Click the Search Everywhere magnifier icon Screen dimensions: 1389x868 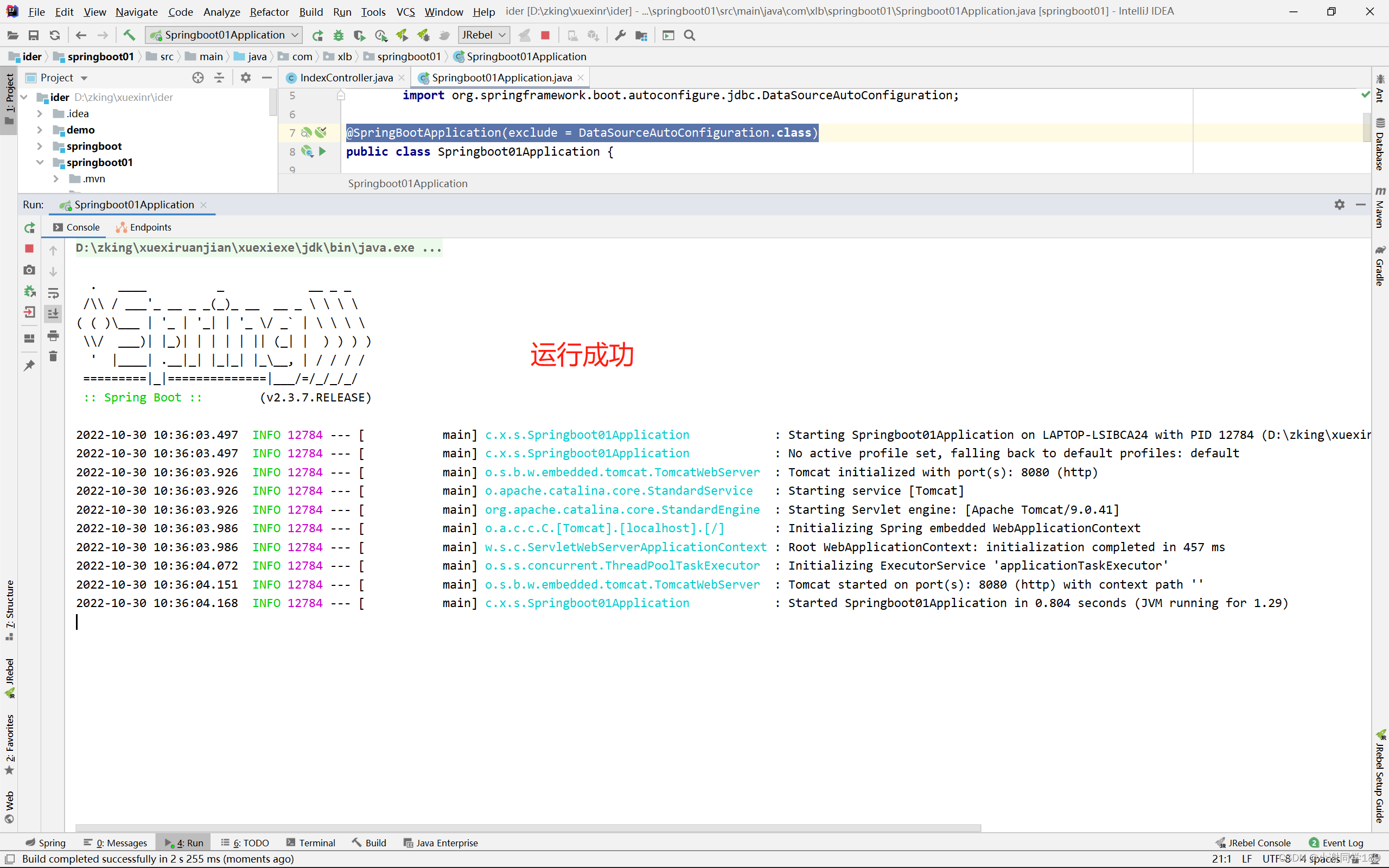click(690, 36)
